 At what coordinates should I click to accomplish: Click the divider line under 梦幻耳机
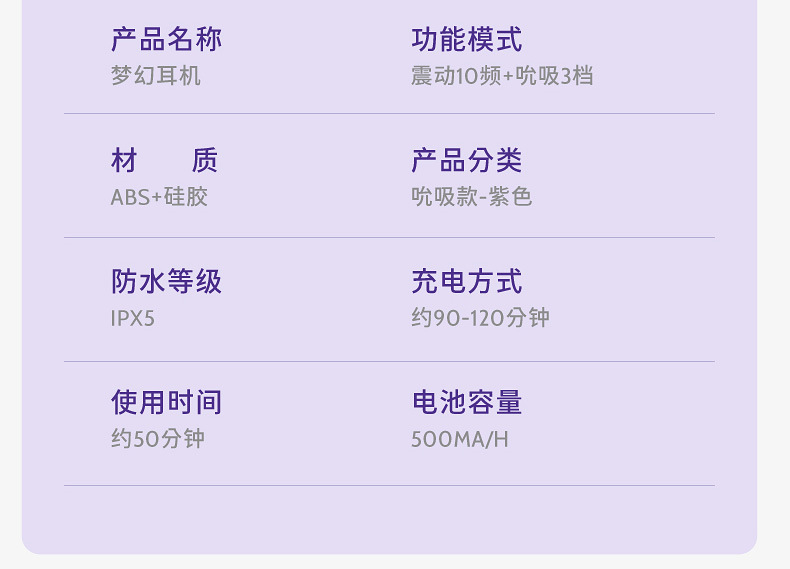(389, 114)
